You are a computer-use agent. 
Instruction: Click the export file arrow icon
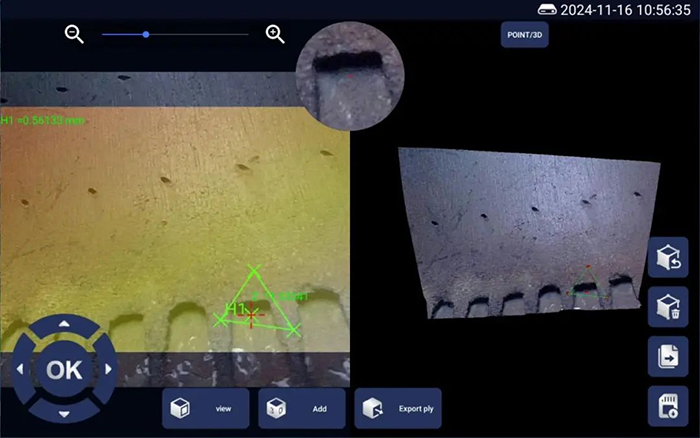[x=667, y=355]
